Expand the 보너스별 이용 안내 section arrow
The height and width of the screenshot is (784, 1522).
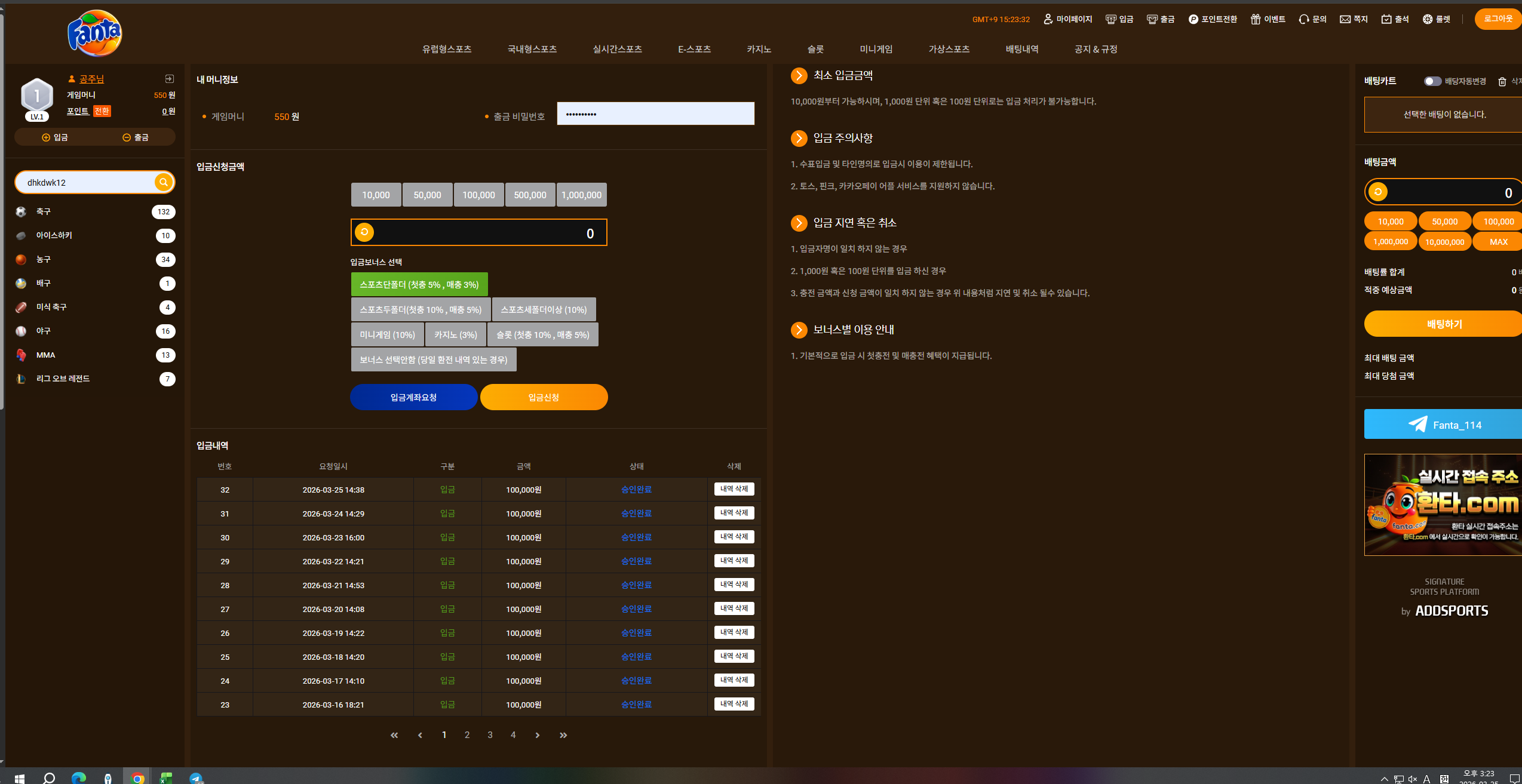click(799, 330)
